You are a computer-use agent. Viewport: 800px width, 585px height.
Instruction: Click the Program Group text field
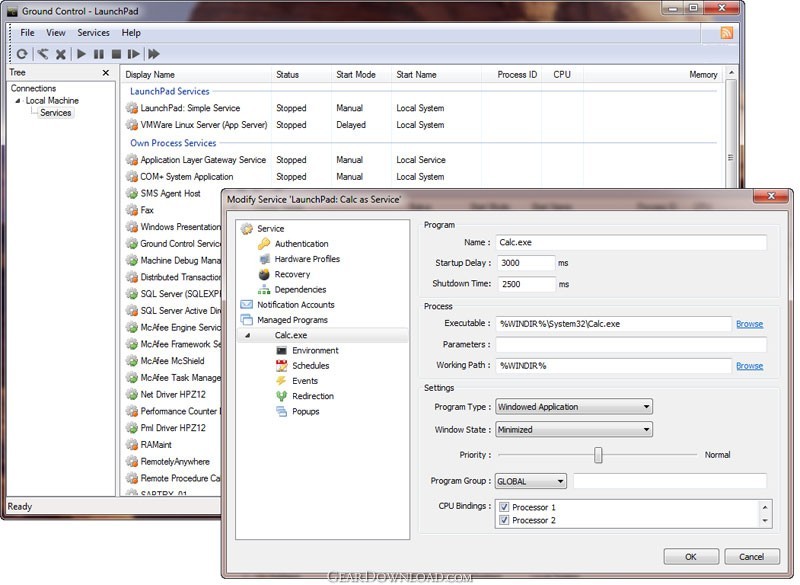(x=670, y=481)
